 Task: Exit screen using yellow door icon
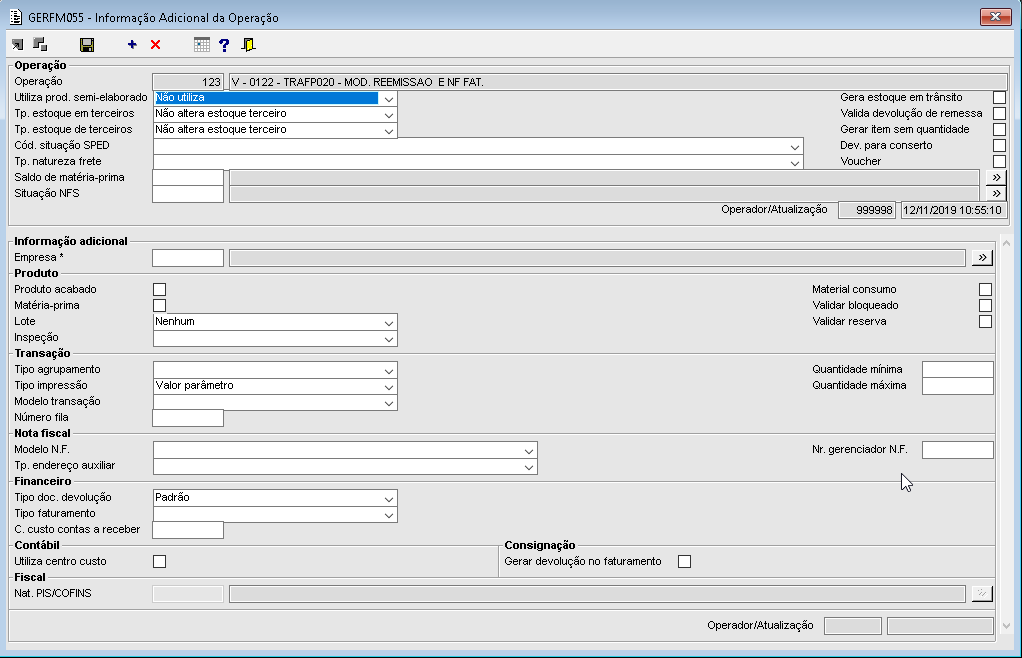(248, 44)
